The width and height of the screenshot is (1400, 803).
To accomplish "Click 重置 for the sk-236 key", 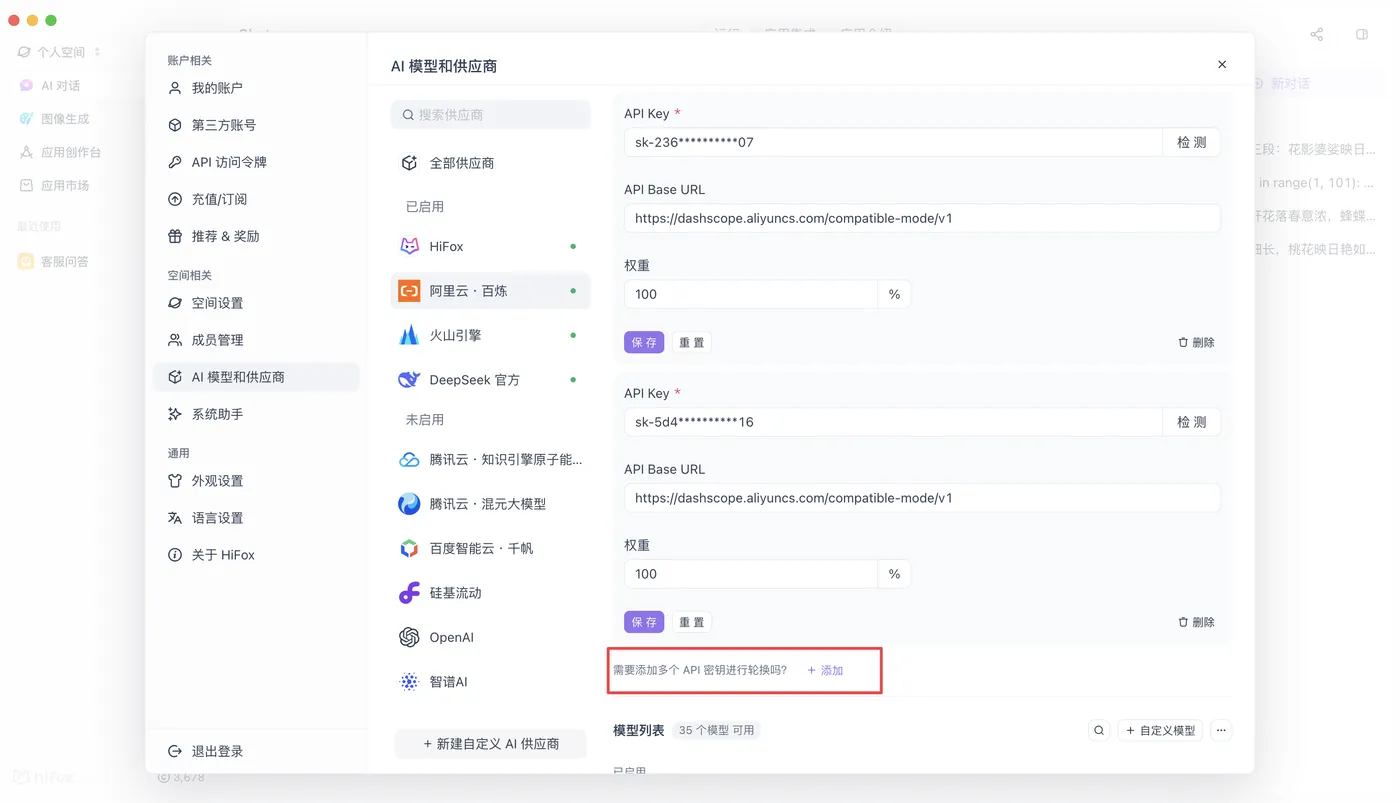I will [691, 342].
